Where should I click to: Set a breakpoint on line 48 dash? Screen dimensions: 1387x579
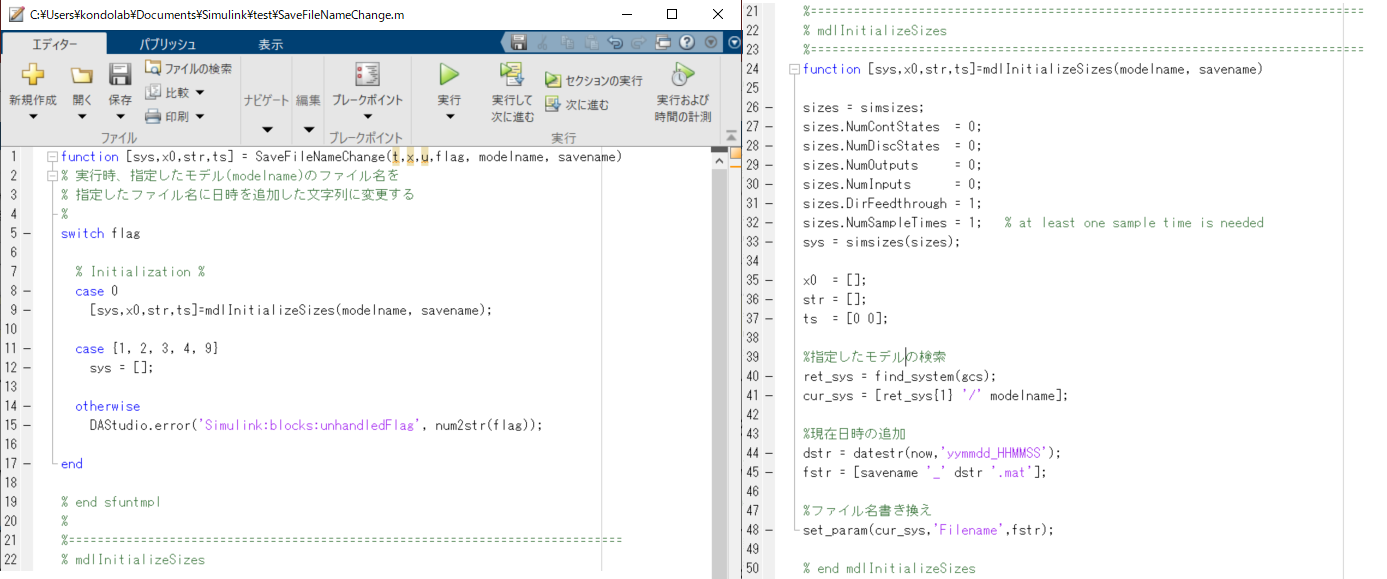click(768, 530)
